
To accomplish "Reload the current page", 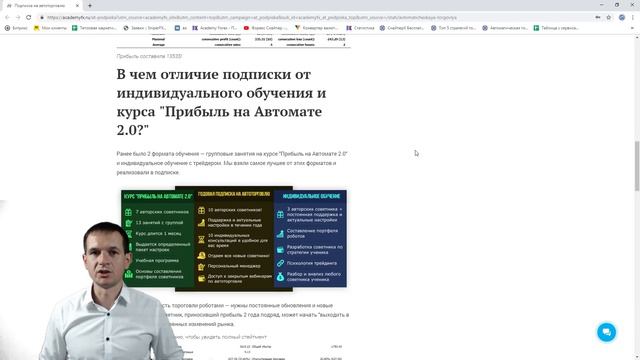I will pyautogui.click(x=29, y=18).
